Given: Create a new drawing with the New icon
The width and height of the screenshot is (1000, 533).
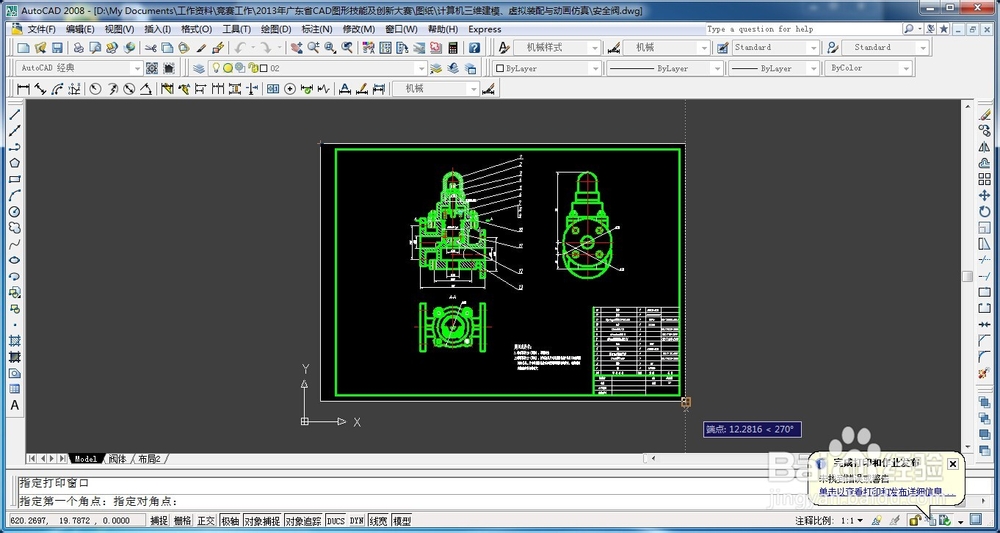Looking at the screenshot, I should tap(24, 48).
